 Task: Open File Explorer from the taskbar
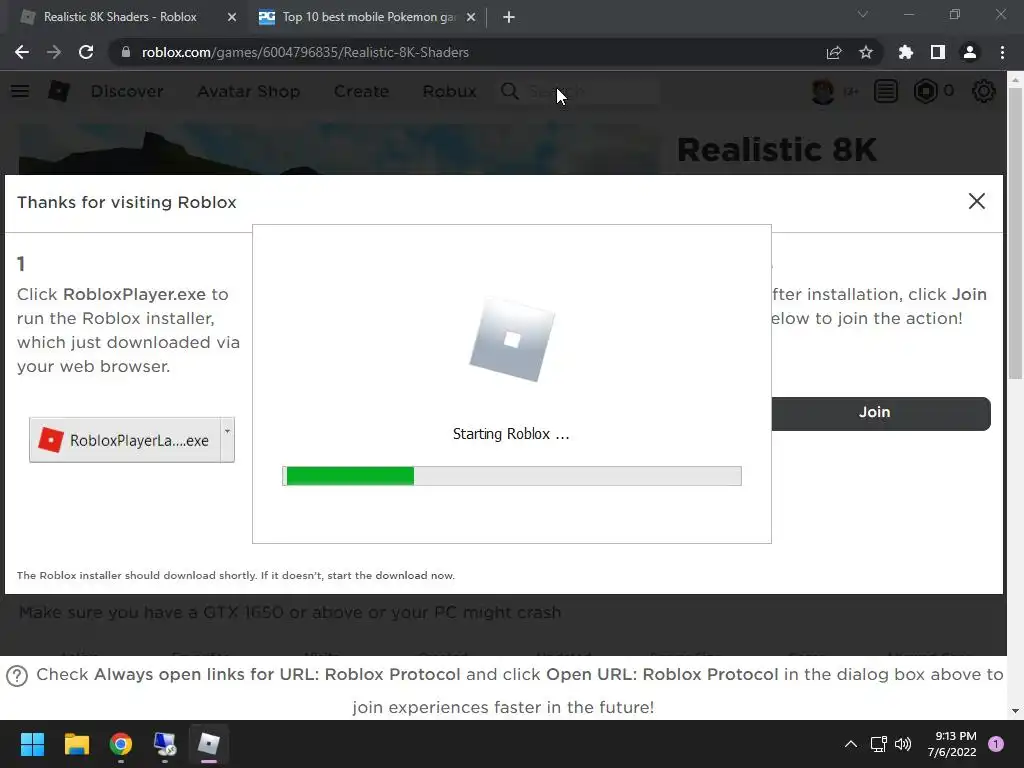(76, 744)
